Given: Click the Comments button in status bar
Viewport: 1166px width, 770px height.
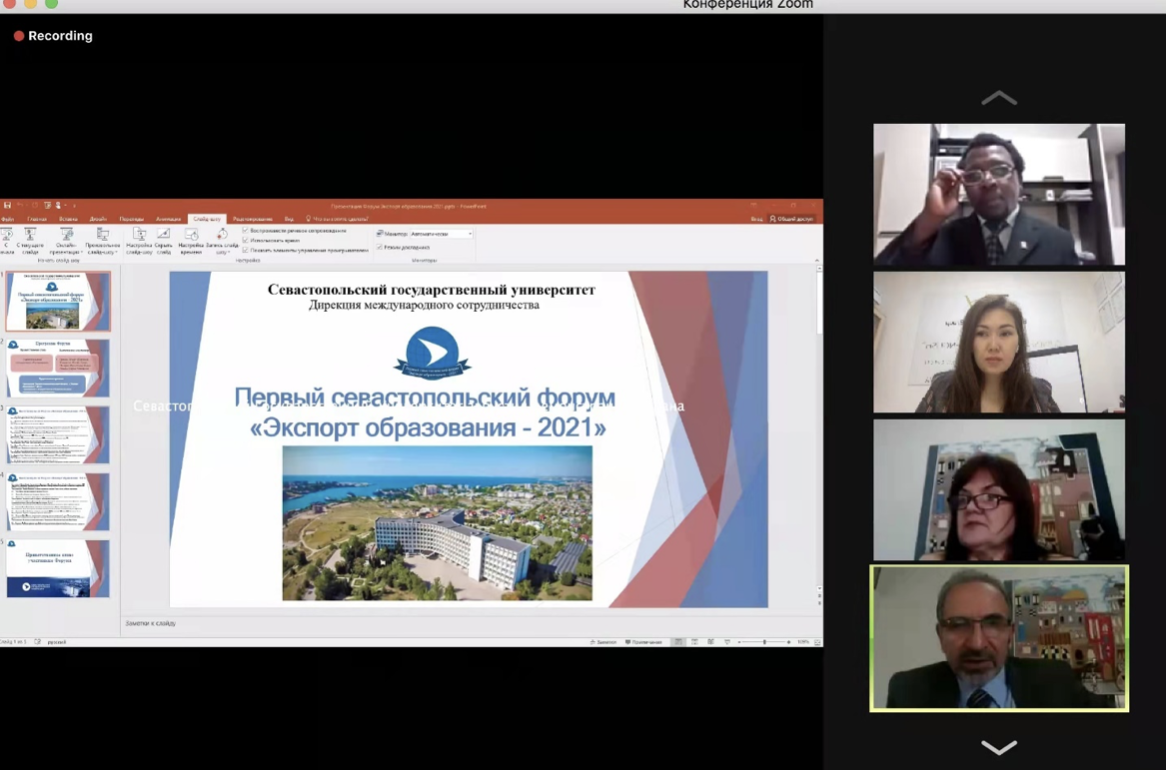Looking at the screenshot, I should click(x=643, y=642).
